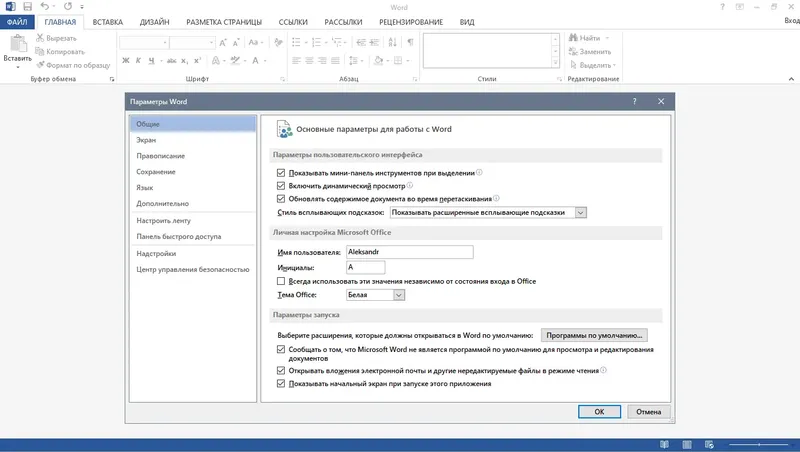Viewport: 800px width, 452px height.
Task: Click Decrease Font Size icon
Action: pyautogui.click(x=236, y=42)
